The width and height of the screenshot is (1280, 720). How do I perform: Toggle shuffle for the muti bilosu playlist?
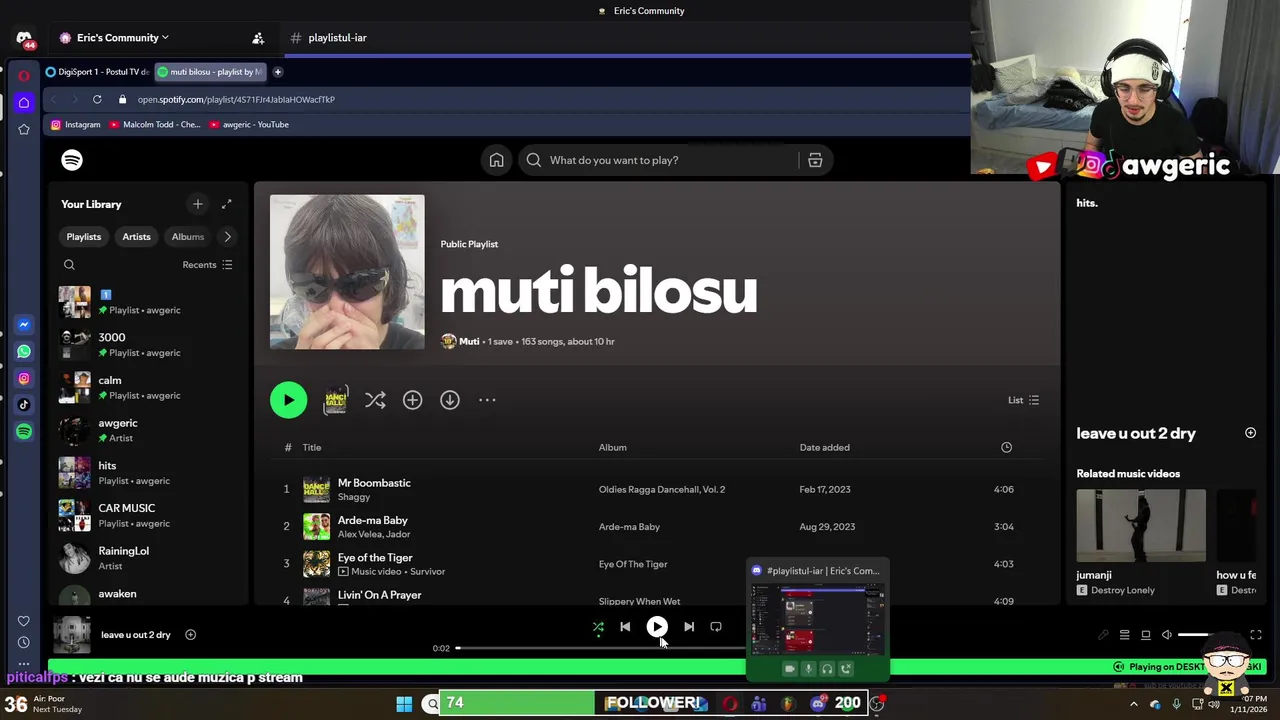click(375, 400)
